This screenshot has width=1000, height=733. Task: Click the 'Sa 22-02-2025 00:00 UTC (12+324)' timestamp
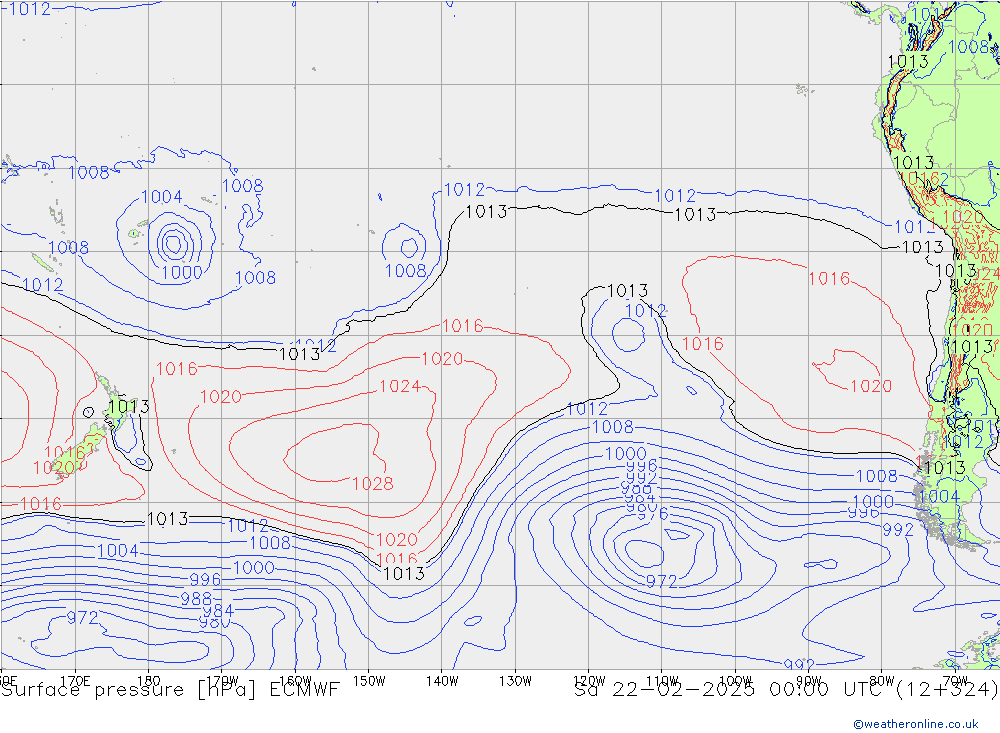point(786,690)
